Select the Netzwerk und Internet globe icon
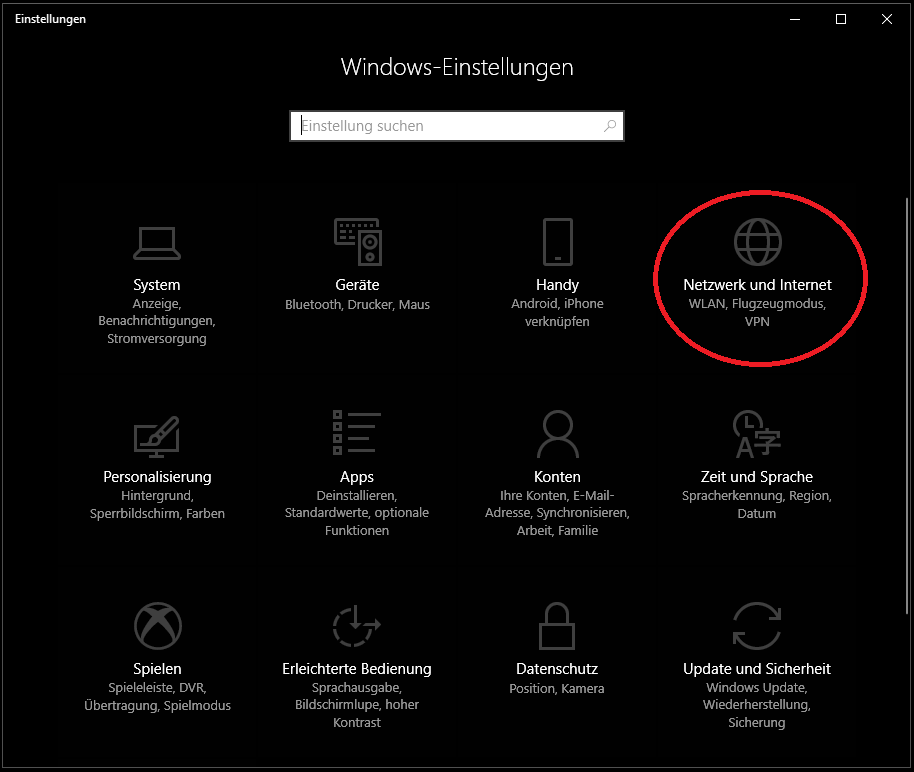 tap(757, 242)
